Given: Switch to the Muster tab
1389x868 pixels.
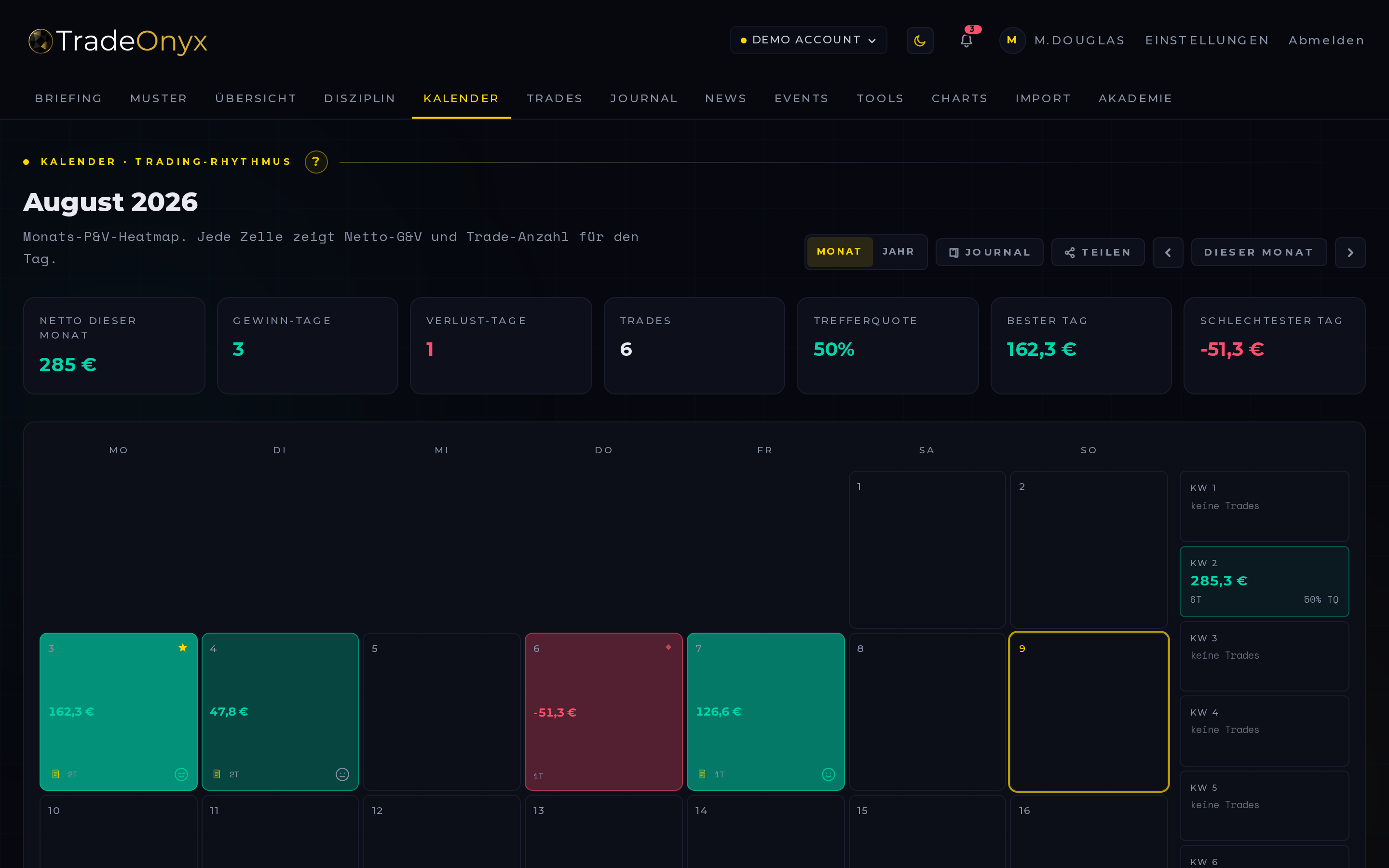Looking at the screenshot, I should click(x=159, y=98).
